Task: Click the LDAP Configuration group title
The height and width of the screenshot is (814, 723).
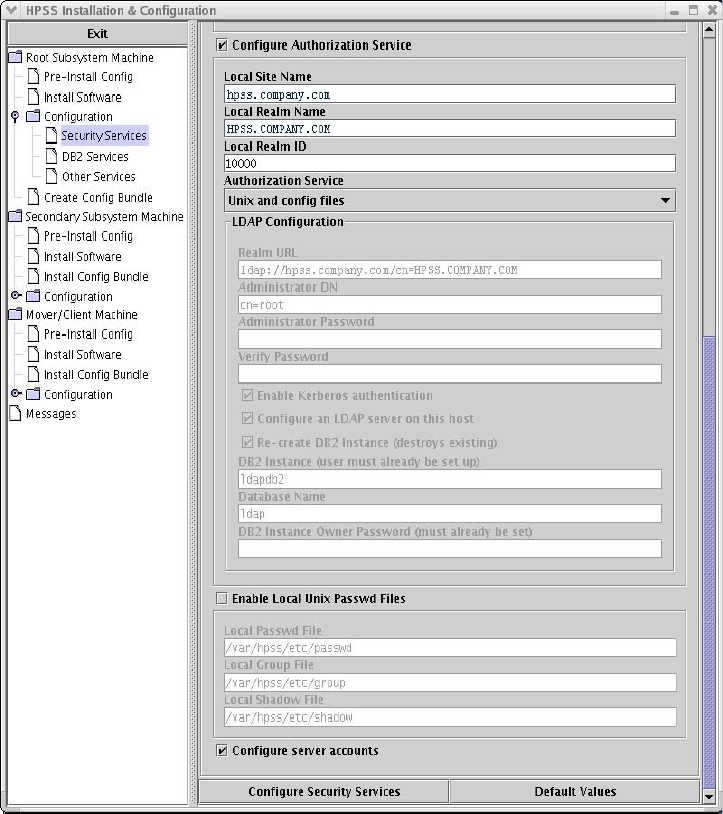Action: coord(288,222)
